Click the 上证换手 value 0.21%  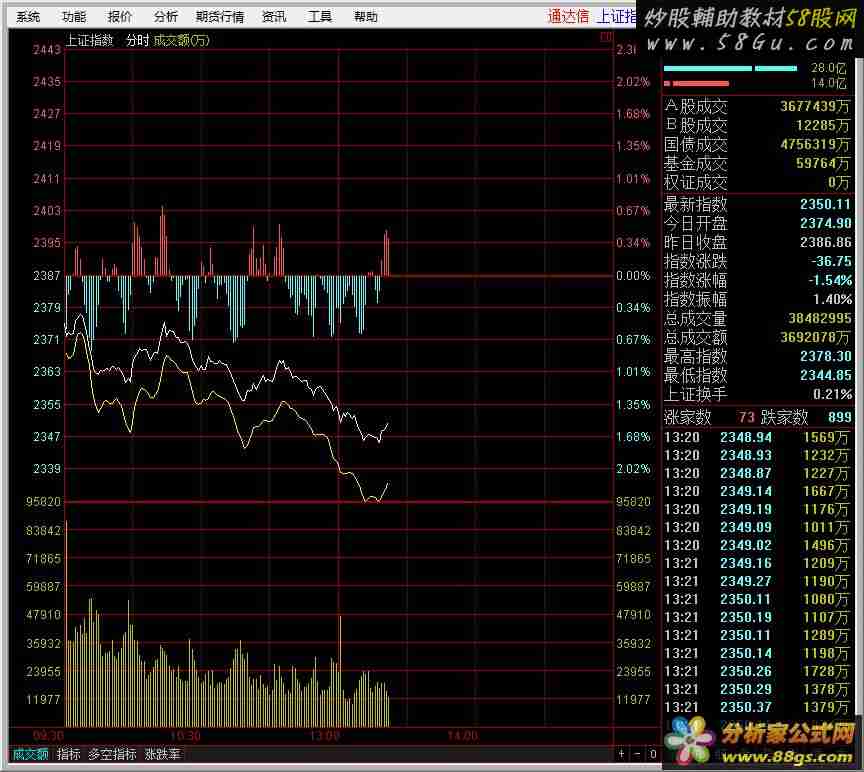point(832,395)
